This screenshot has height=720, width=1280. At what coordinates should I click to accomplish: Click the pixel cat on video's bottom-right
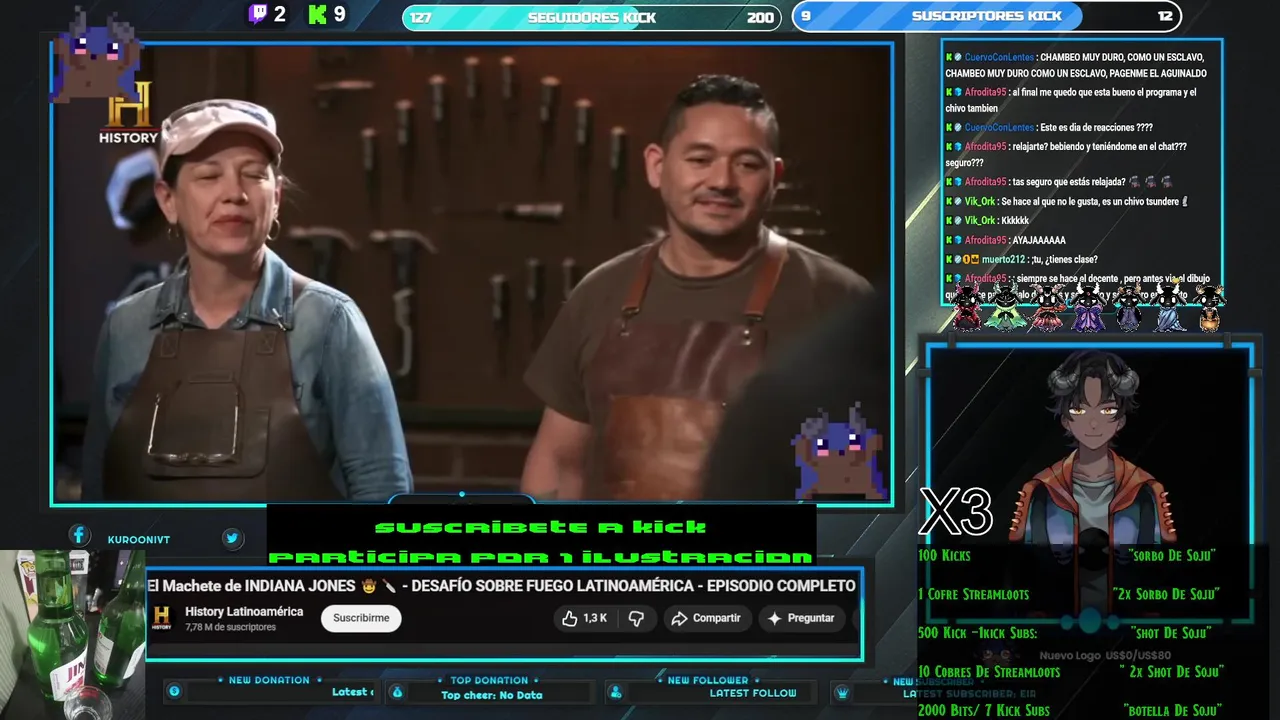click(x=838, y=450)
